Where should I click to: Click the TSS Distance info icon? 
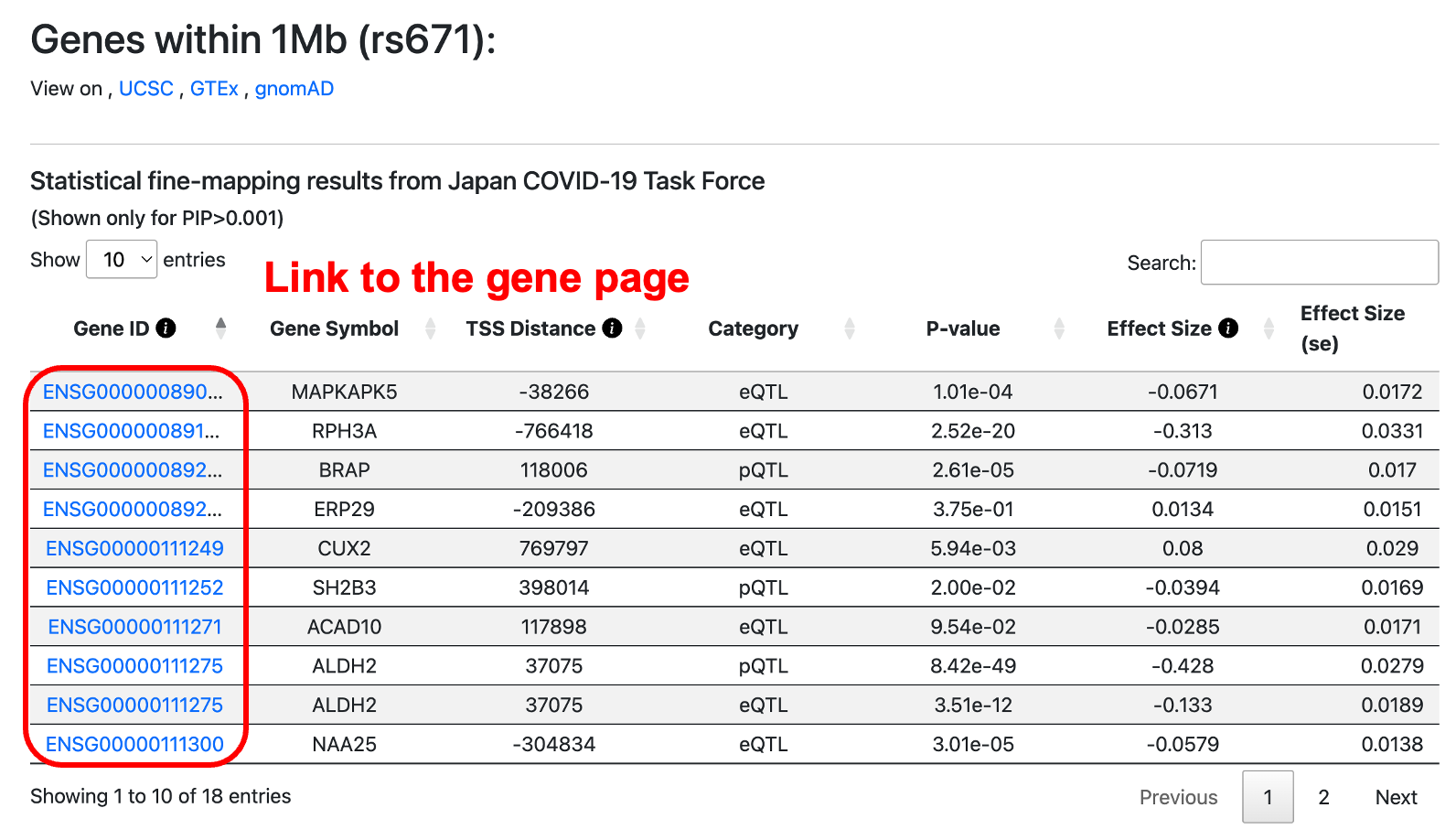[x=613, y=328]
